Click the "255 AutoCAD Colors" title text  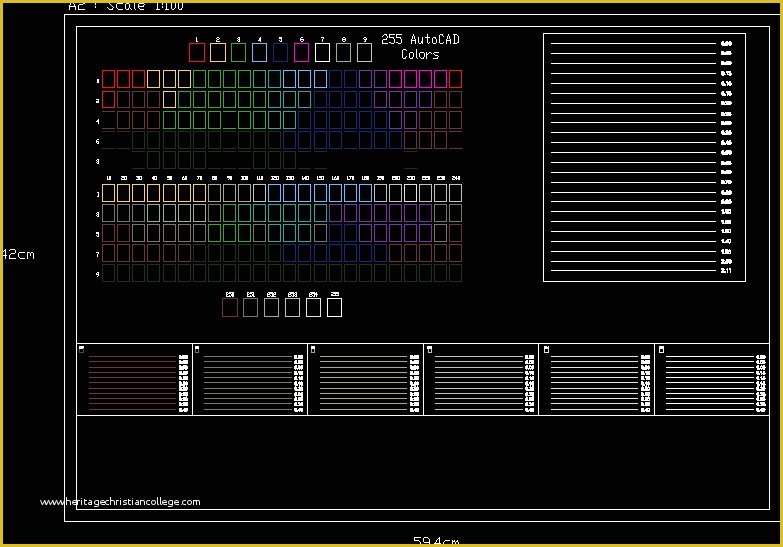click(x=420, y=46)
